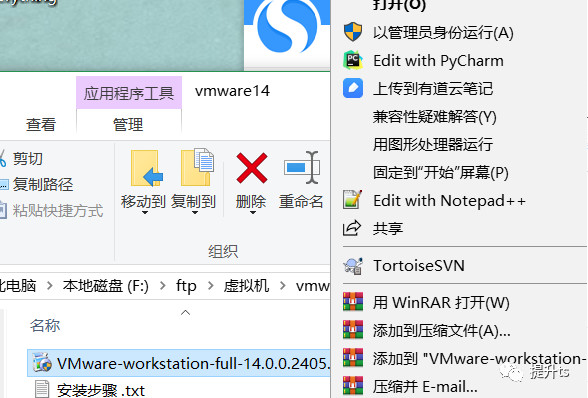This screenshot has height=398, width=588.
Task: Expand the 移动到 dropdown arrow
Action: (145, 213)
